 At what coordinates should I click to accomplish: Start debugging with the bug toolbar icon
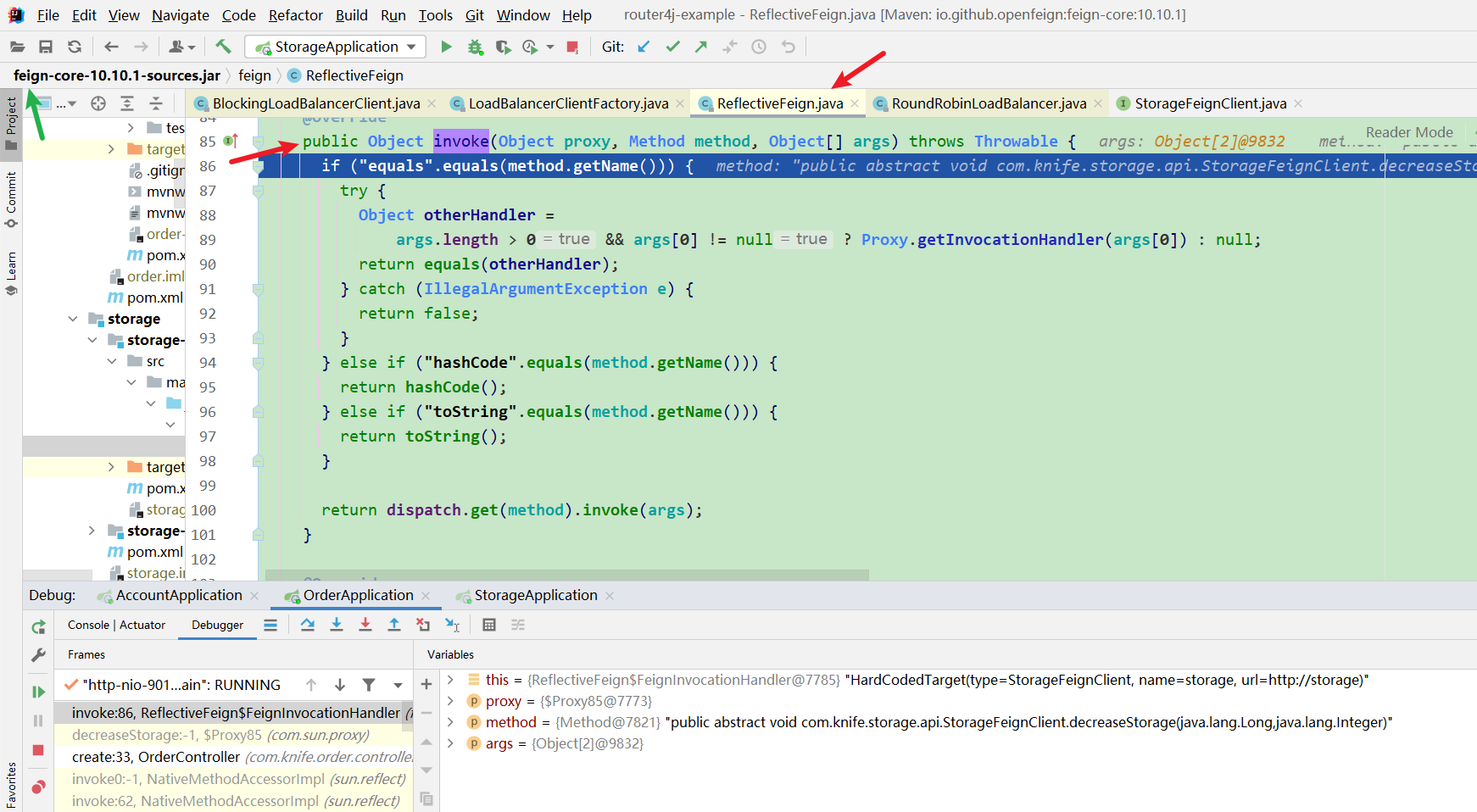coord(475,47)
